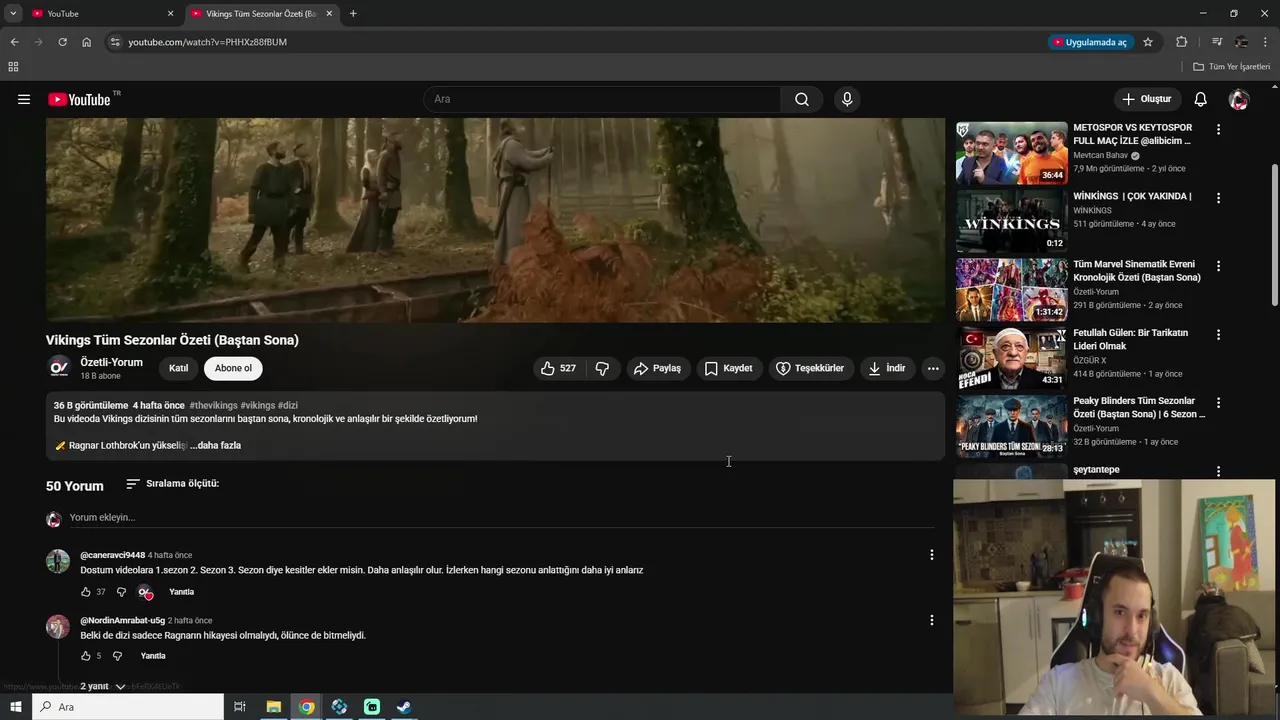Select the Vikings Tüm Sezonlar tab
The width and height of the screenshot is (1280, 720).
(x=260, y=14)
